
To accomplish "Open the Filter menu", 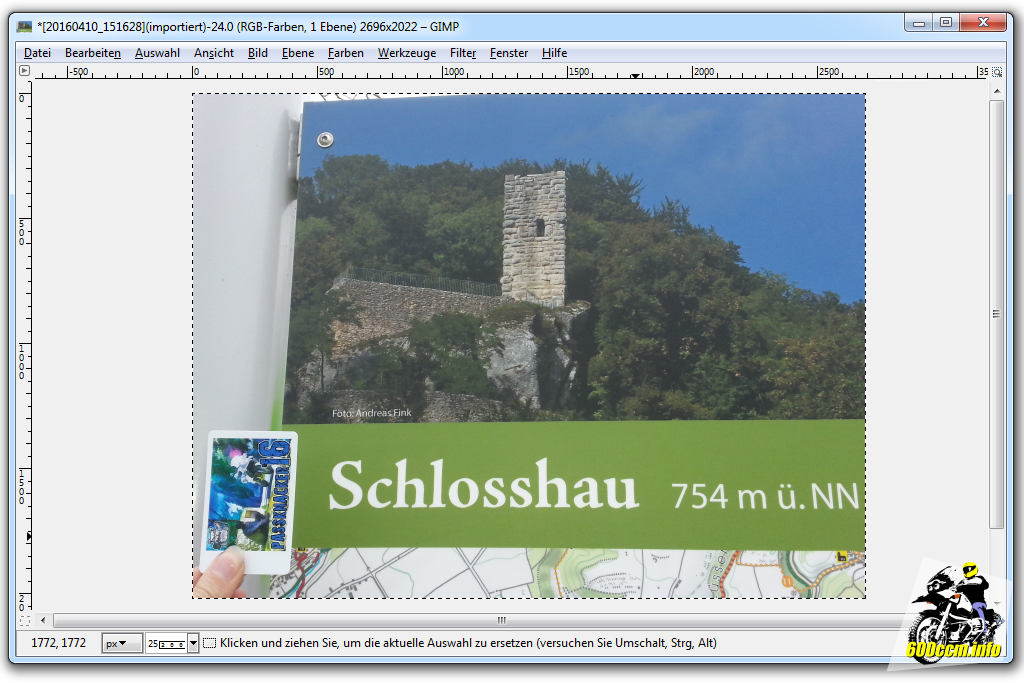I will pyautogui.click(x=462, y=53).
